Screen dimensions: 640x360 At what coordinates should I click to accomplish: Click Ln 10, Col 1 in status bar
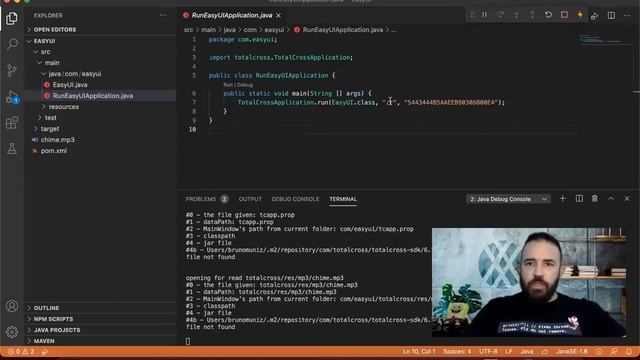(x=419, y=351)
